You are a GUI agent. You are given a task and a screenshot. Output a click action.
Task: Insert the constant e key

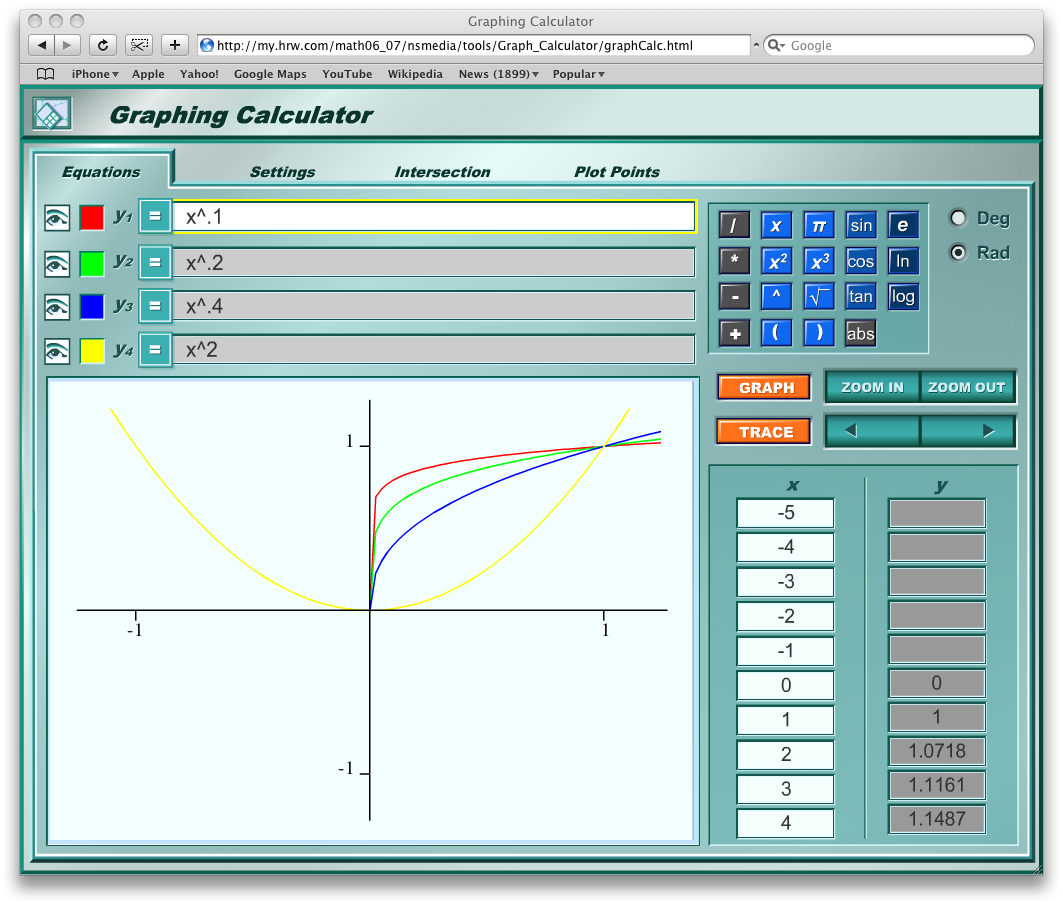click(903, 225)
